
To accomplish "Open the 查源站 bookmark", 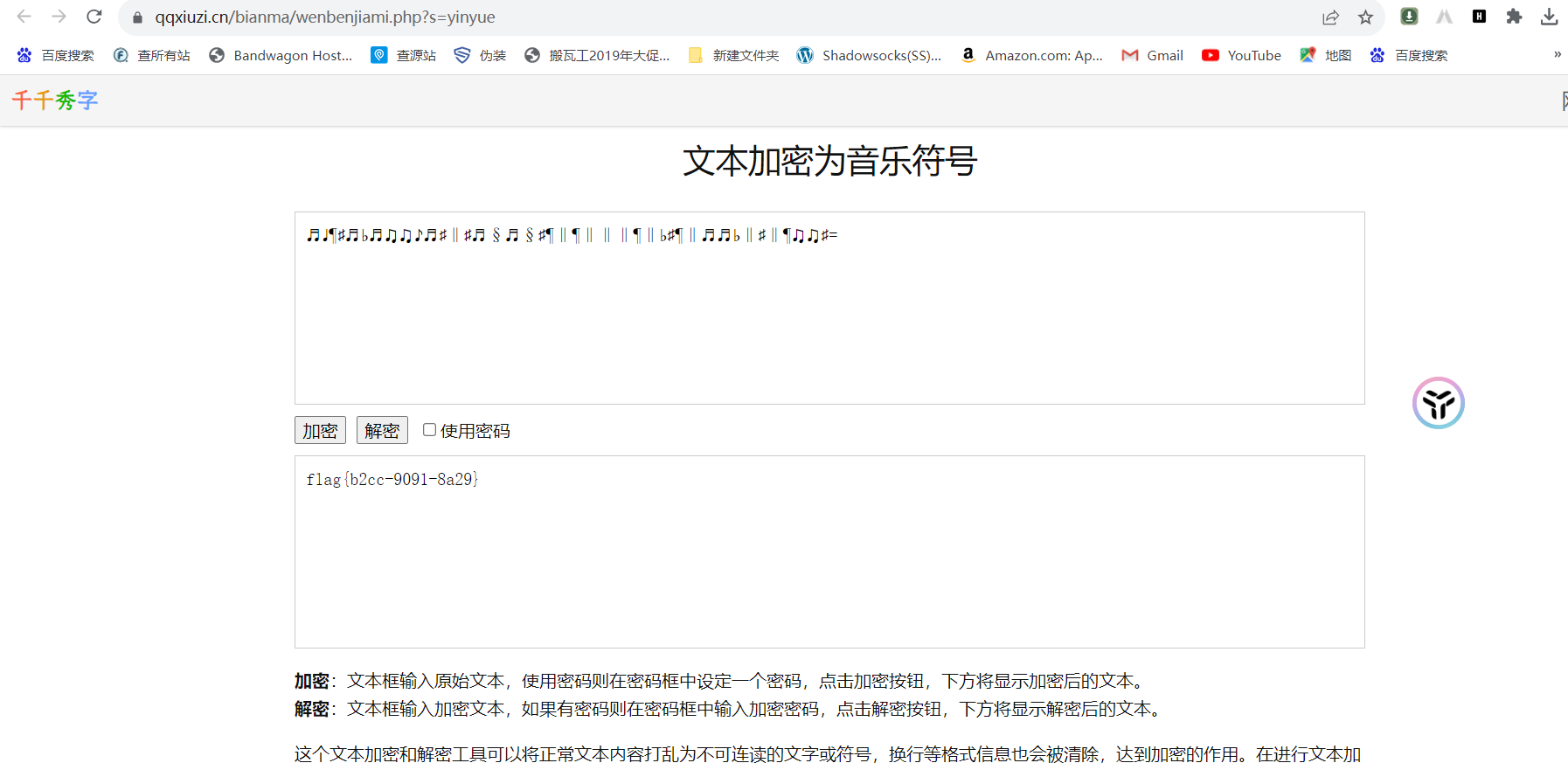I will point(403,55).
